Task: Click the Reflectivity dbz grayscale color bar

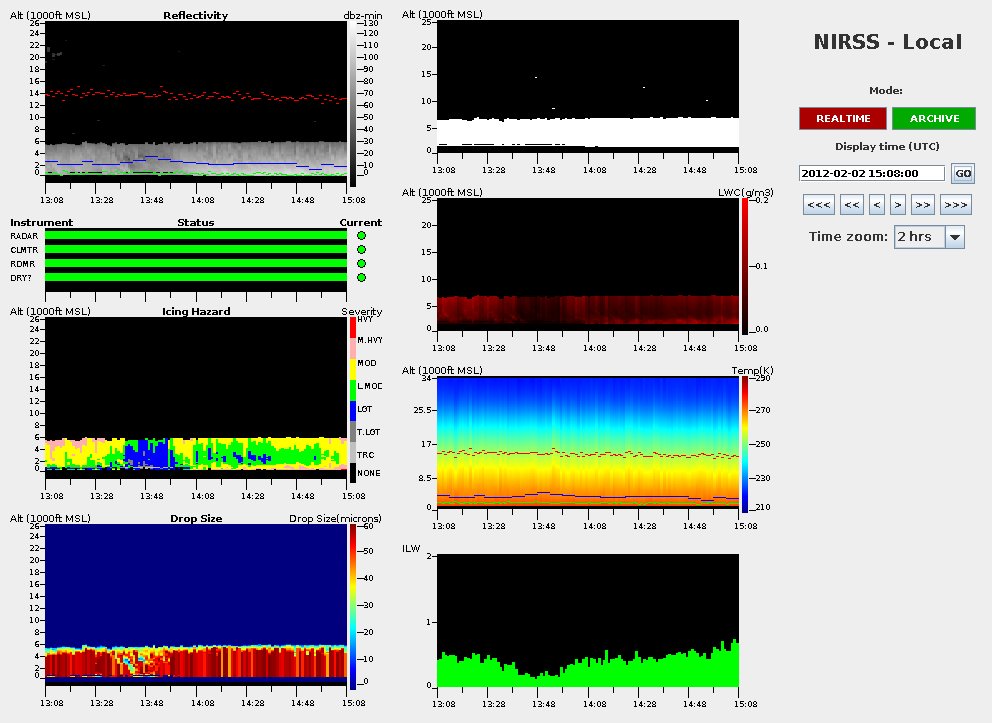Action: coord(352,104)
